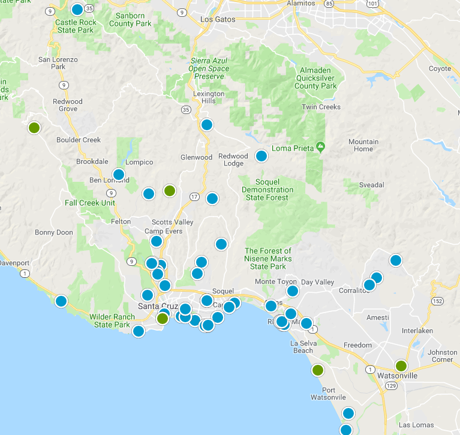Click blue marker left of green Scotts Valley marker
This screenshot has width=460, height=435.
(149, 193)
